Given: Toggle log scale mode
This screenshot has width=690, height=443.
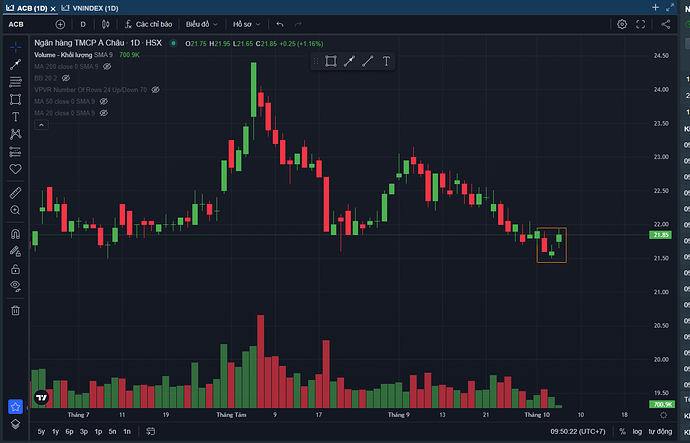Looking at the screenshot, I should (x=637, y=432).
